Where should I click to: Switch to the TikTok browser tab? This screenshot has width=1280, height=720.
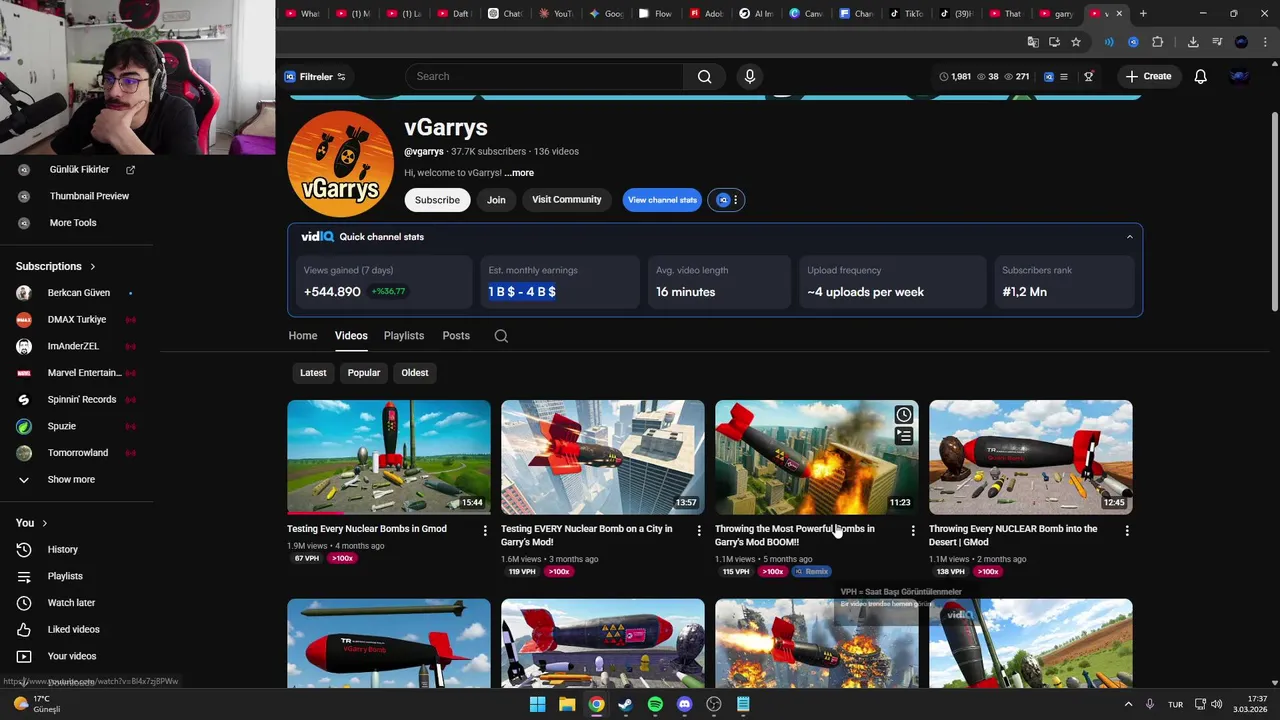click(x=906, y=14)
